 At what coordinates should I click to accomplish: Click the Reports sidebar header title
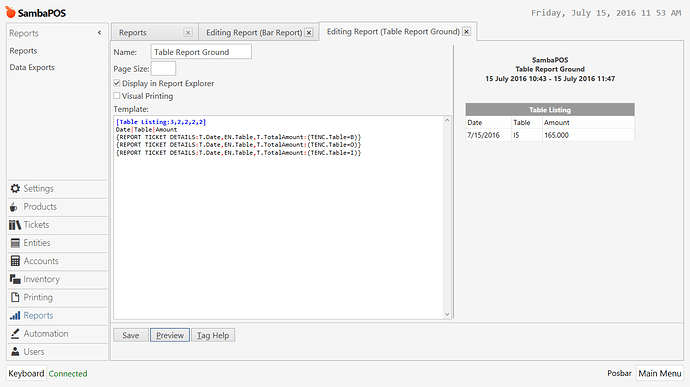pos(24,33)
